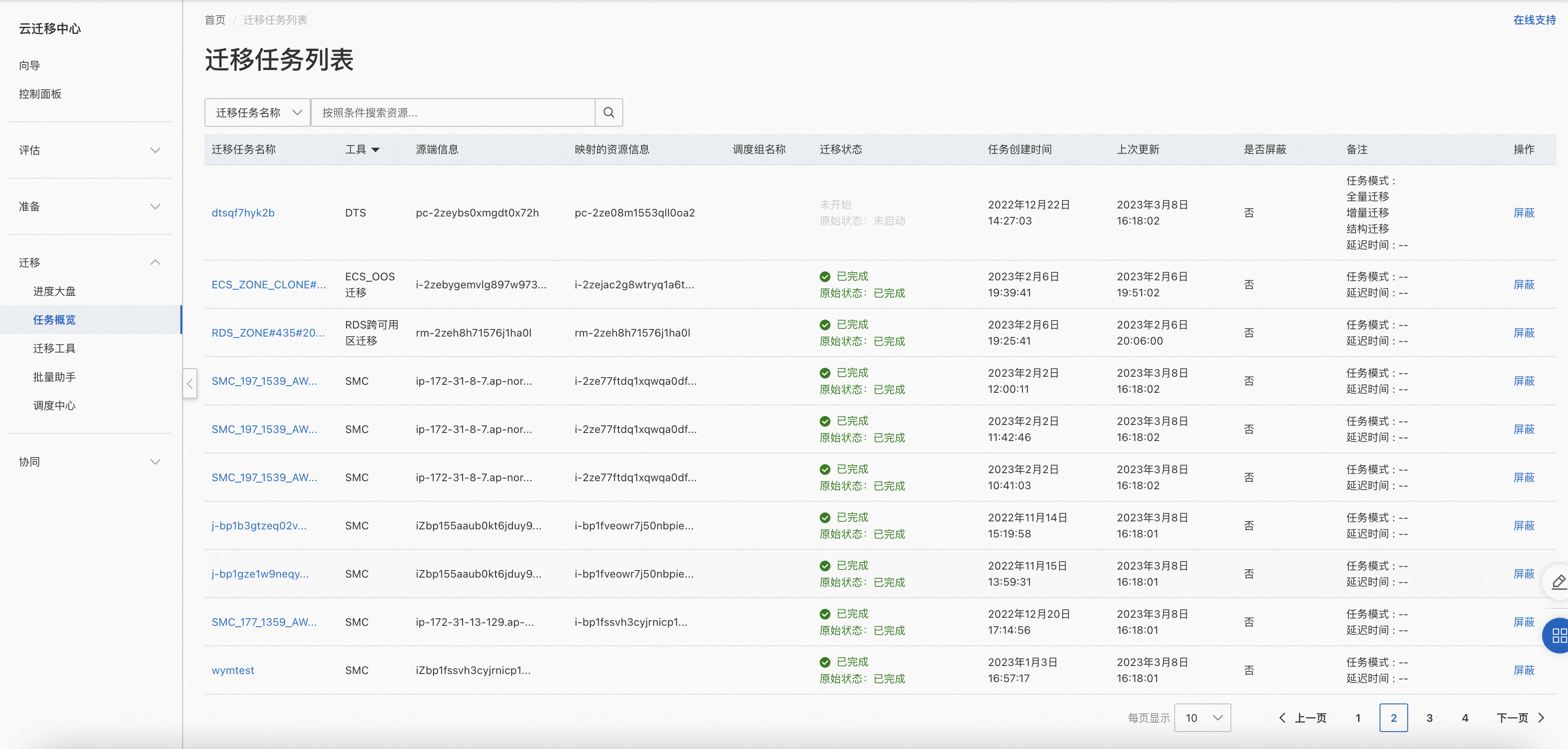Click 屏蔽 for ECS_ZONE_CLONE row
Screen dimensions: 1568x749
tap(1523, 285)
